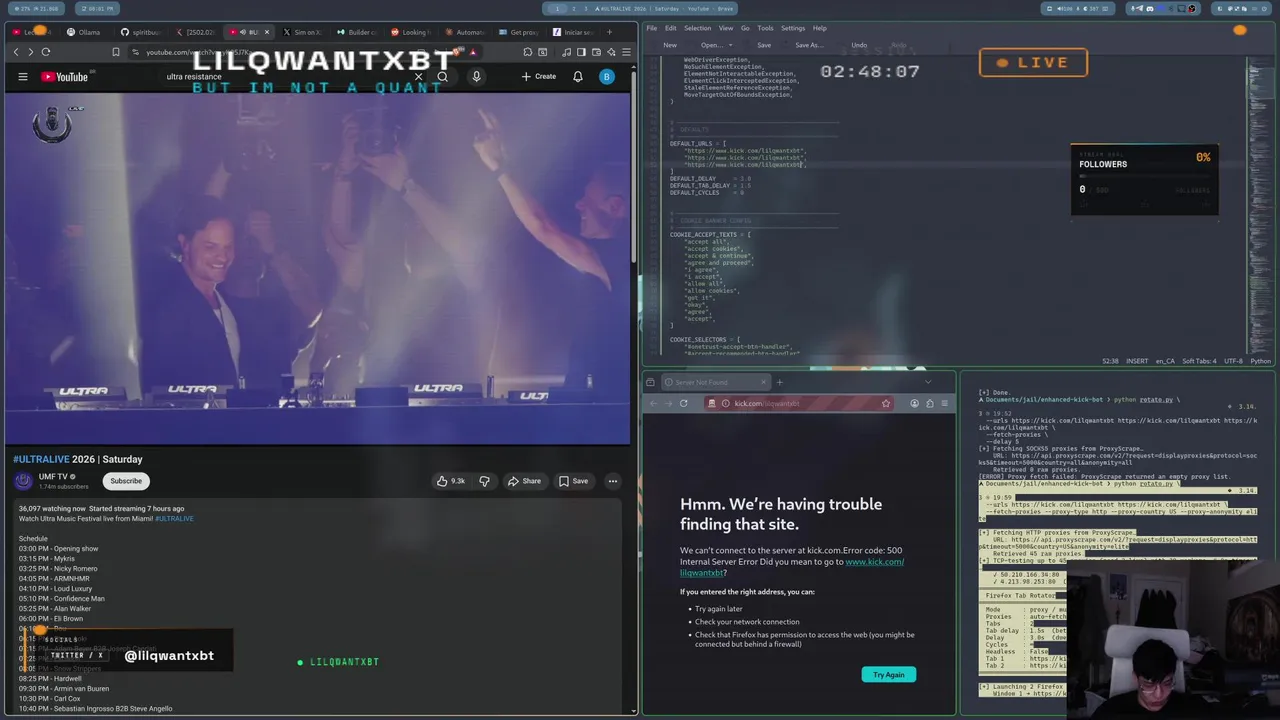Click the YouTube Create button
This screenshot has height=720, width=1280.
tap(539, 77)
